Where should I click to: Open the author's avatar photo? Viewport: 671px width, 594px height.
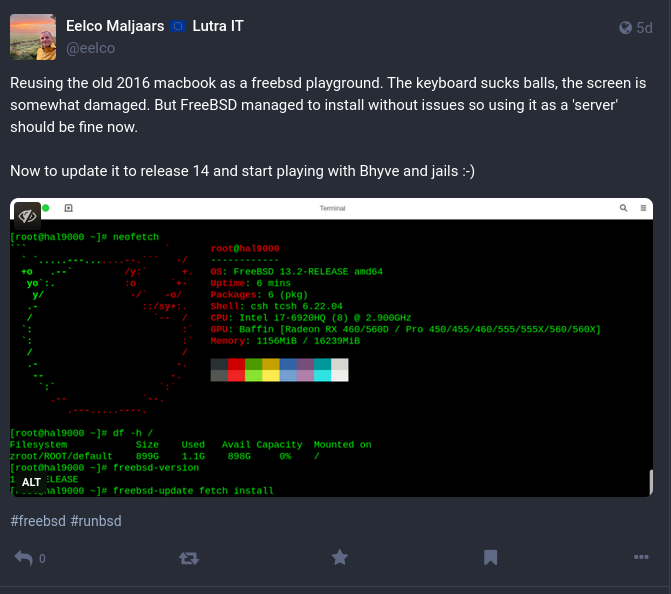pyautogui.click(x=33, y=36)
